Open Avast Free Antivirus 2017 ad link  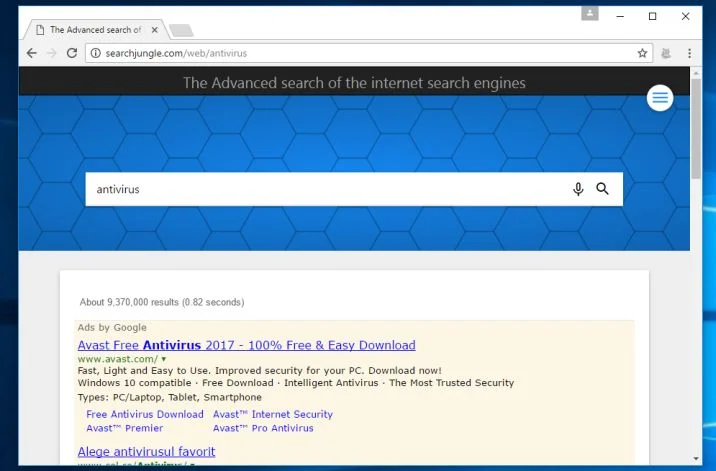point(247,345)
